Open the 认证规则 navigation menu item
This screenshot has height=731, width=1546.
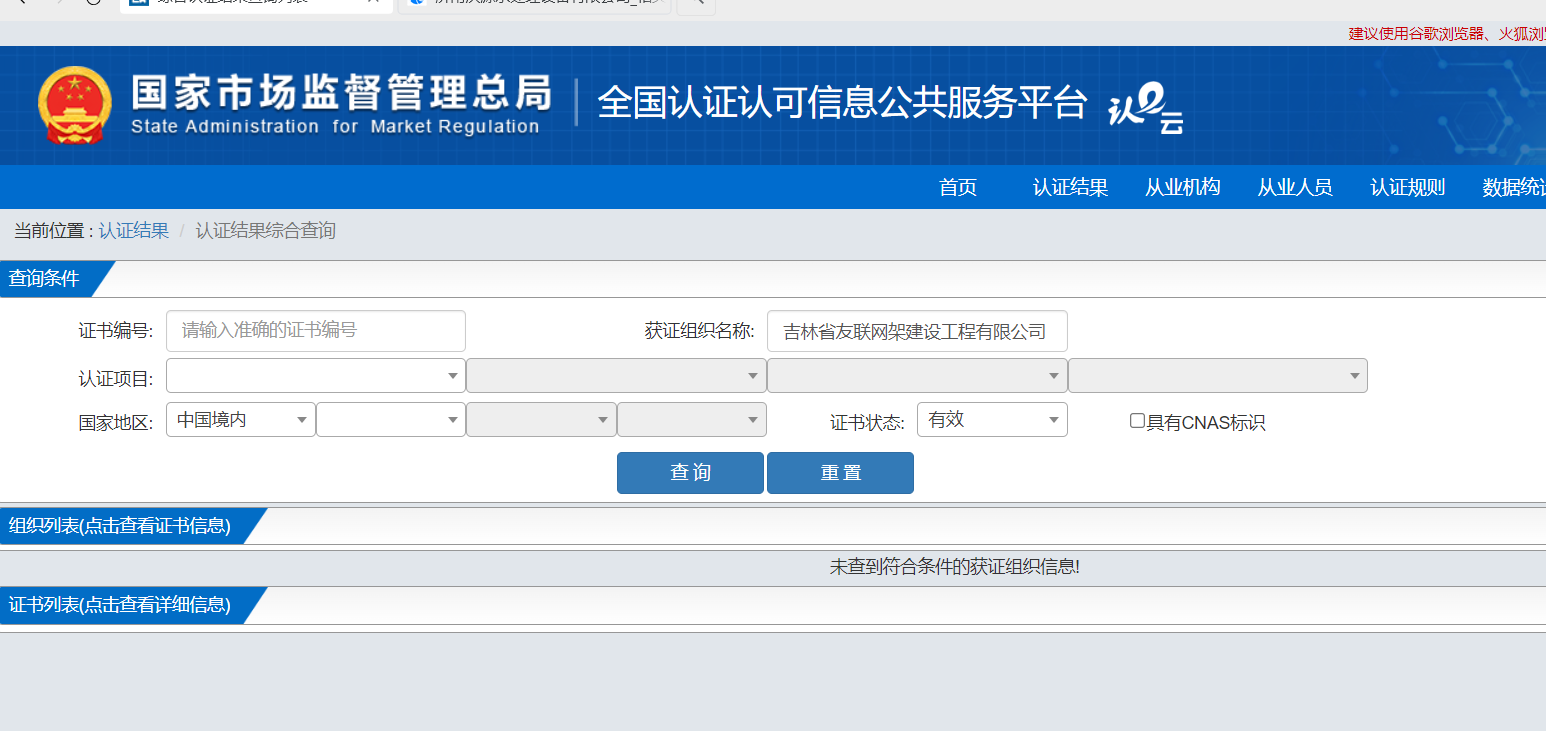pyautogui.click(x=1407, y=187)
